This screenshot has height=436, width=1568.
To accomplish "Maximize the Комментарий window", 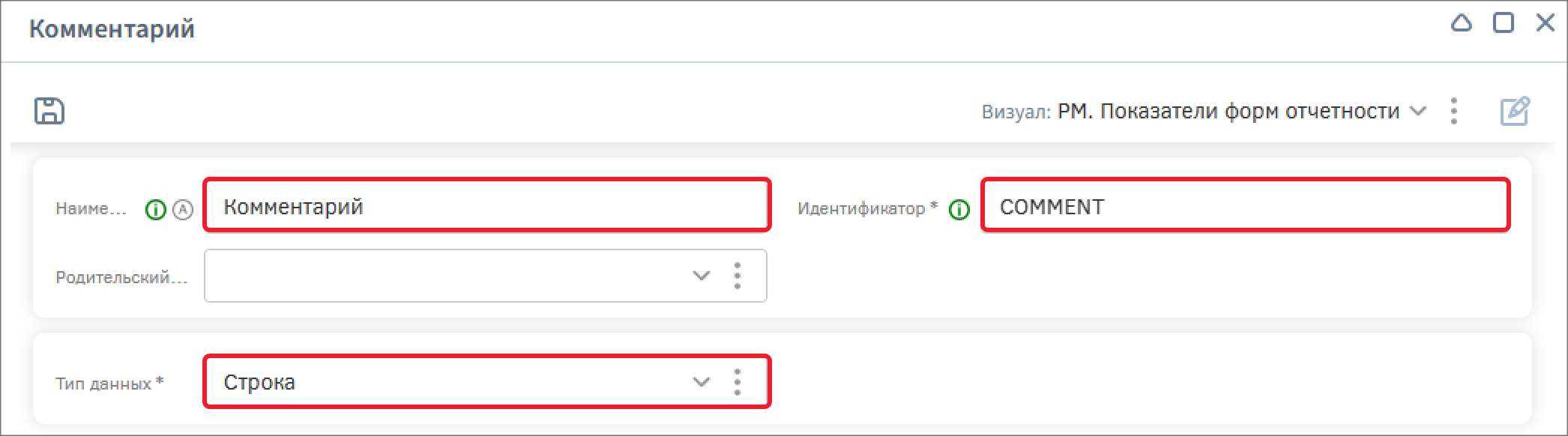I will [x=1504, y=23].
